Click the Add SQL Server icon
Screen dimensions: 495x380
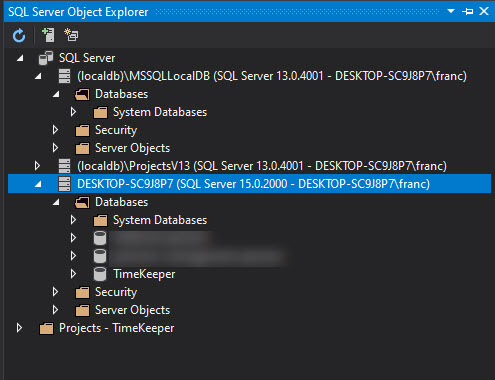48,35
